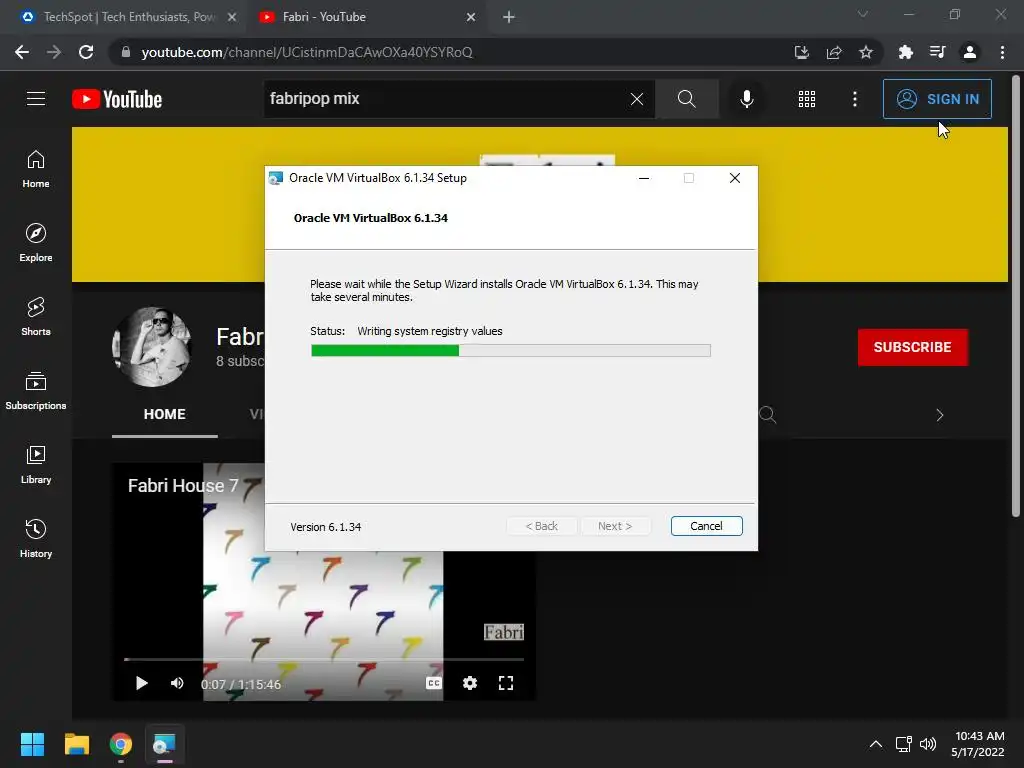Open Library in the sidebar

[36, 464]
